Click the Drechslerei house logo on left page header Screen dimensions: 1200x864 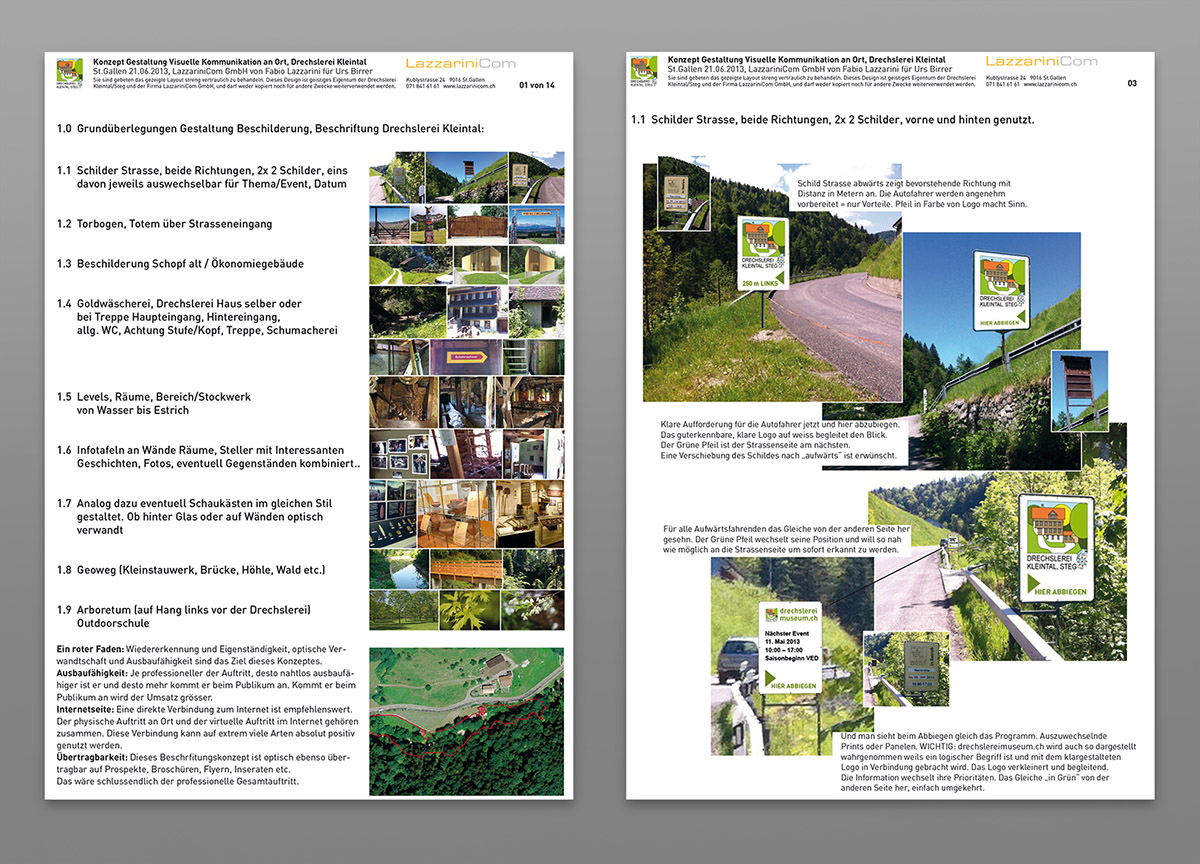coord(71,73)
